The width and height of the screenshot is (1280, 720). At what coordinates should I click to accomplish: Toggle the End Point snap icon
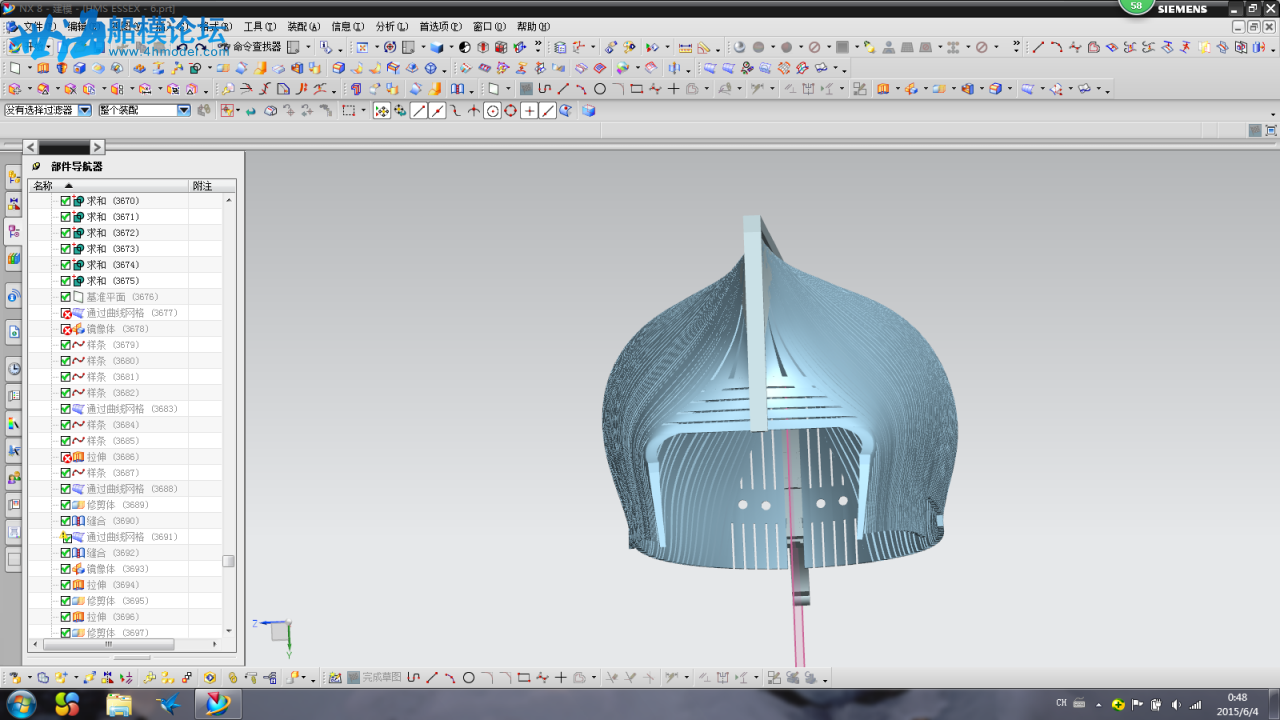pyautogui.click(x=419, y=111)
